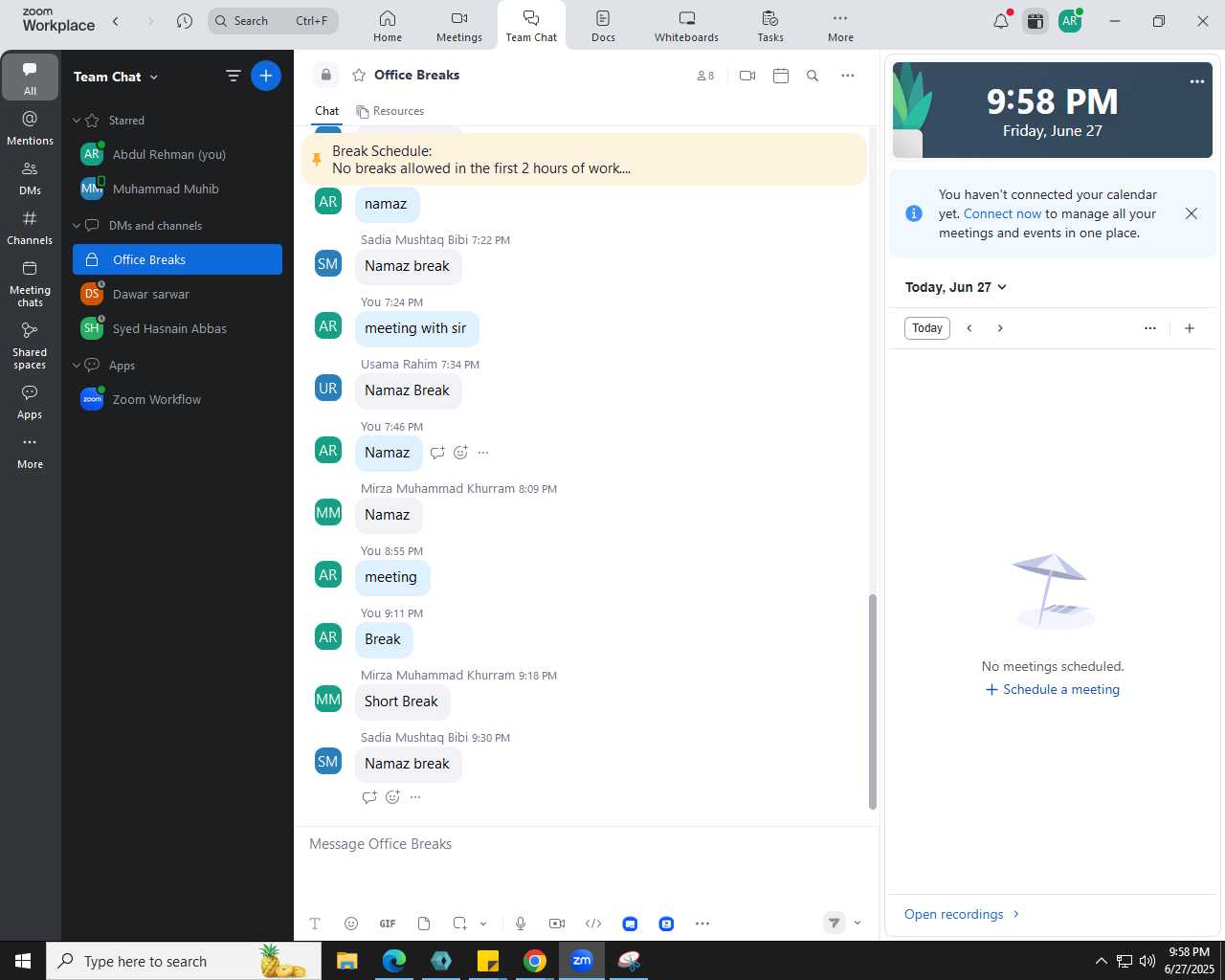
Task: Open Channels in the sidebar
Action: pyautogui.click(x=30, y=228)
